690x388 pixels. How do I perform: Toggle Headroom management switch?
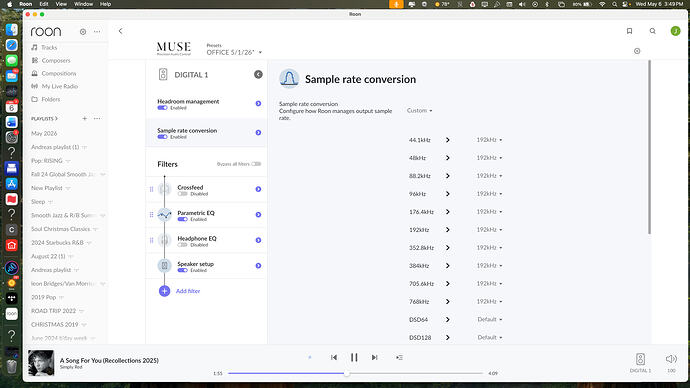pyautogui.click(x=162, y=108)
